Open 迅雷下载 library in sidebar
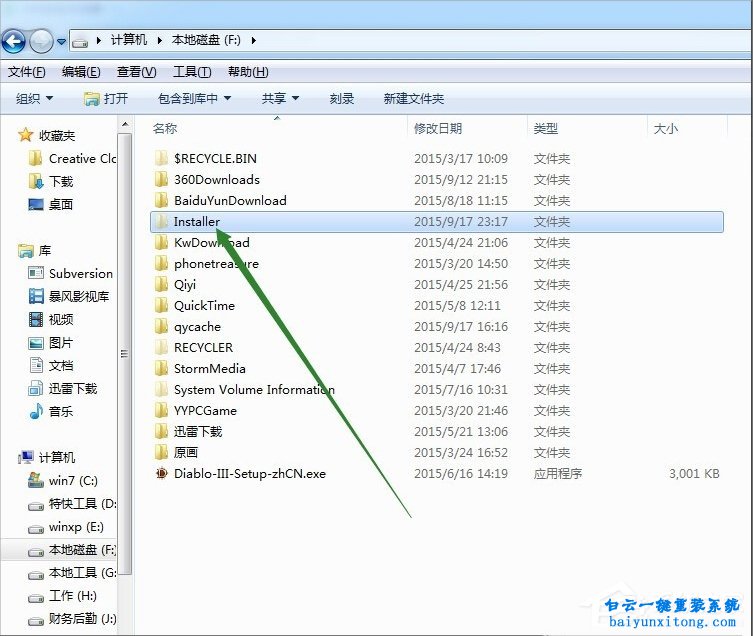 [62, 389]
